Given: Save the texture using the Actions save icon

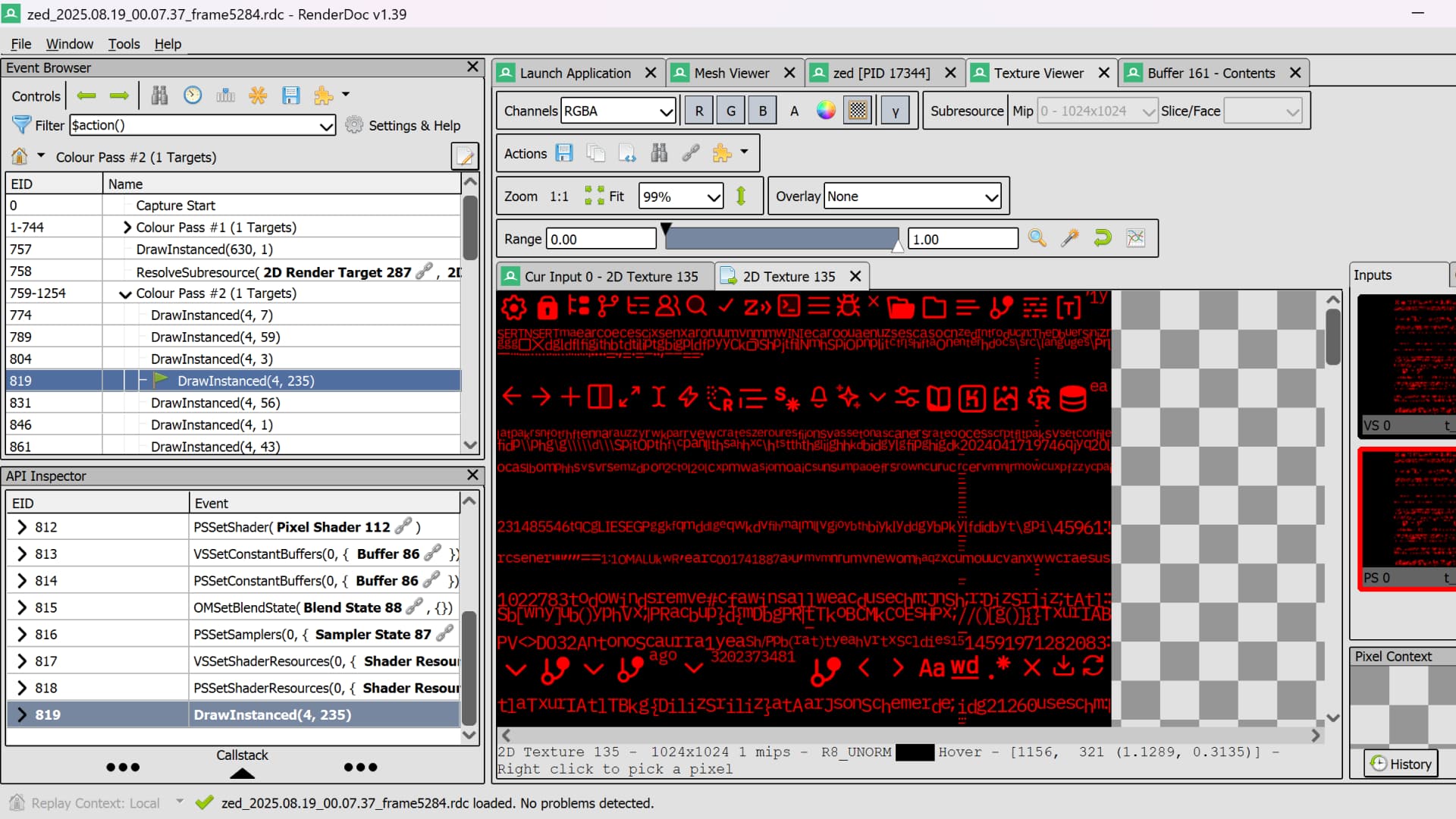Looking at the screenshot, I should (x=564, y=152).
